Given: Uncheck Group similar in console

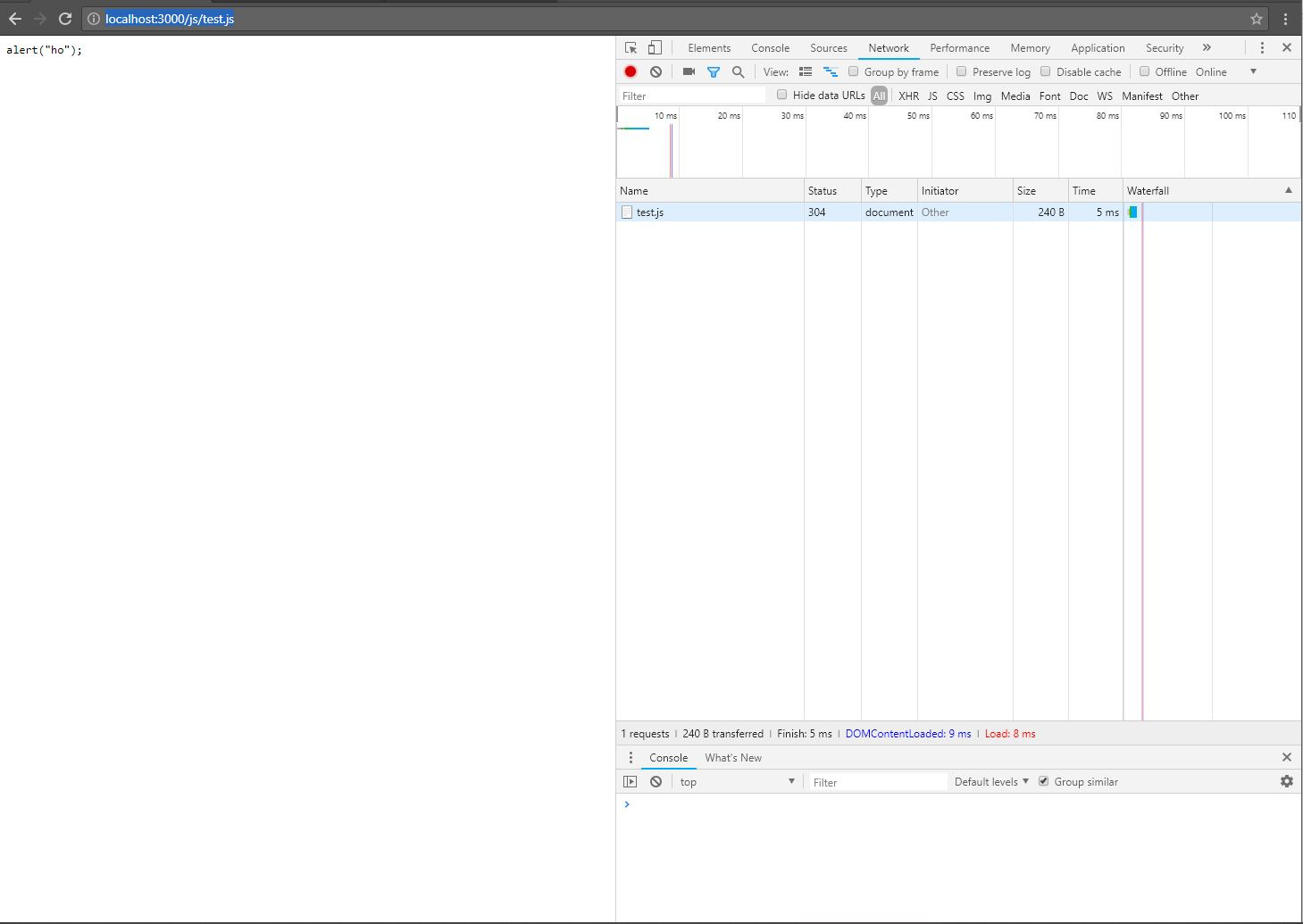Looking at the screenshot, I should click(1044, 781).
